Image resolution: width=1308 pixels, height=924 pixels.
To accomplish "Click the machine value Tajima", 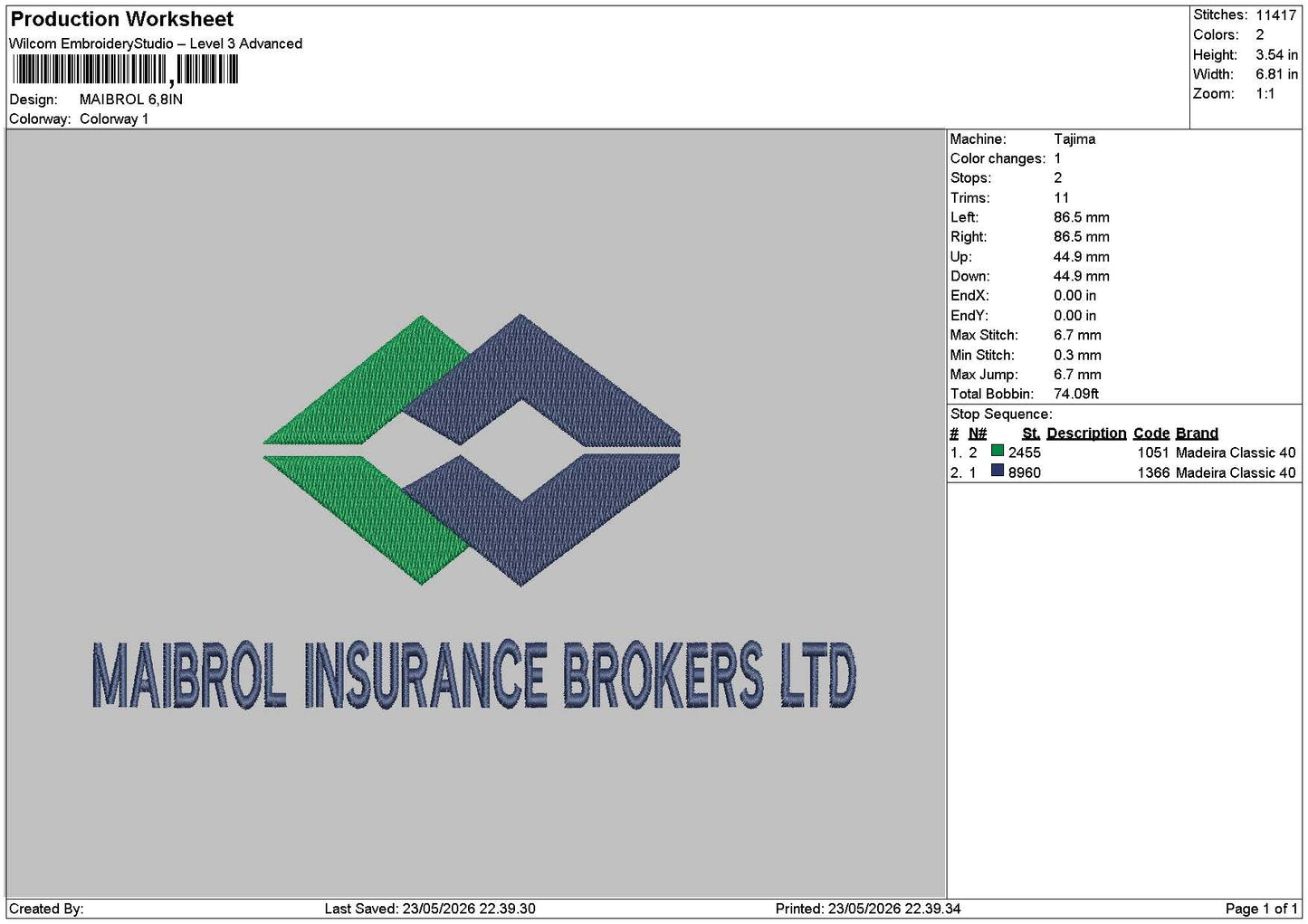I will coord(1074,139).
